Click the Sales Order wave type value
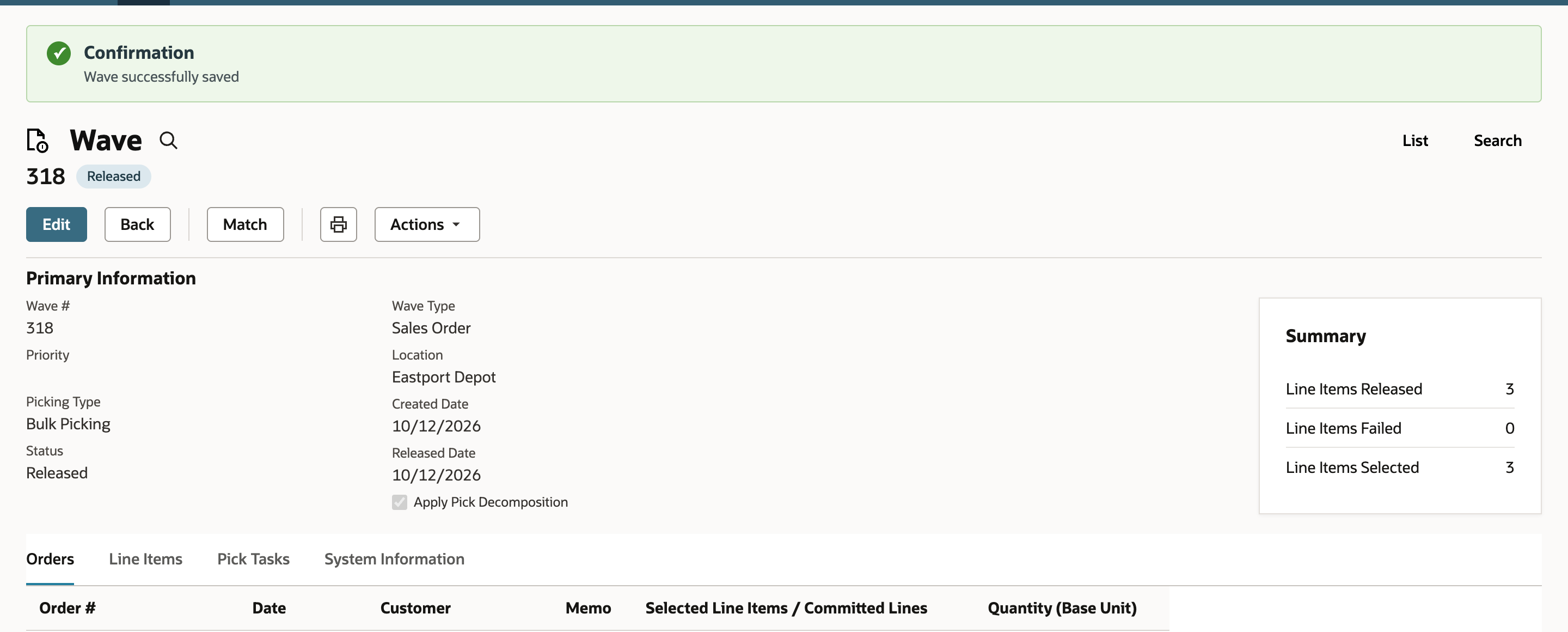The image size is (1568, 632). coord(431,328)
